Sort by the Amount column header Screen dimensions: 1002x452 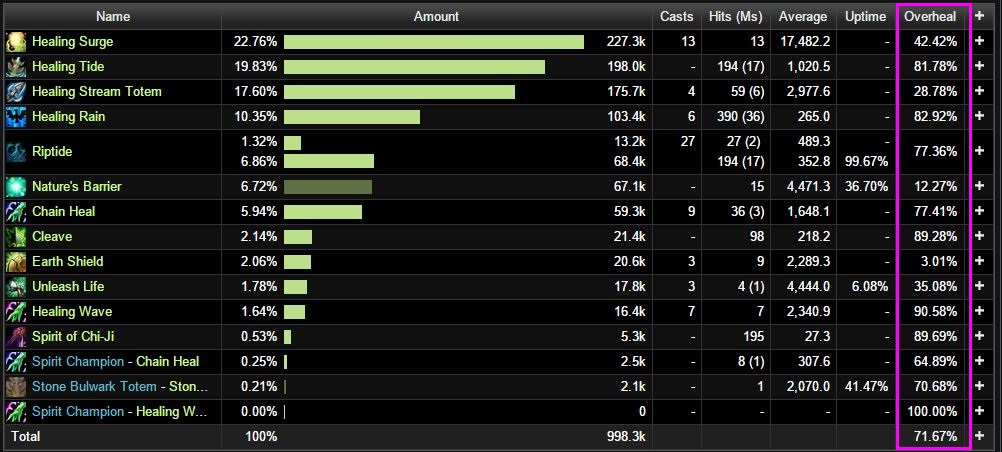click(x=436, y=16)
